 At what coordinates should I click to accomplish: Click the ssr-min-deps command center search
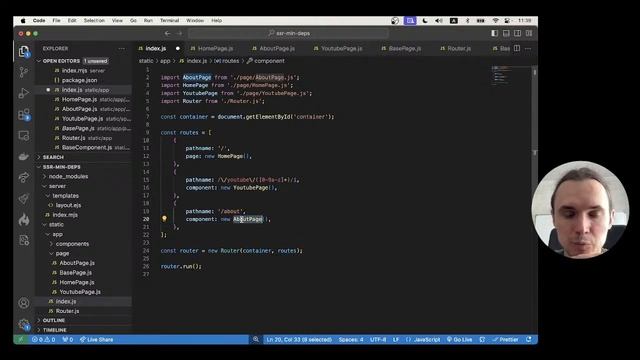click(x=289, y=33)
